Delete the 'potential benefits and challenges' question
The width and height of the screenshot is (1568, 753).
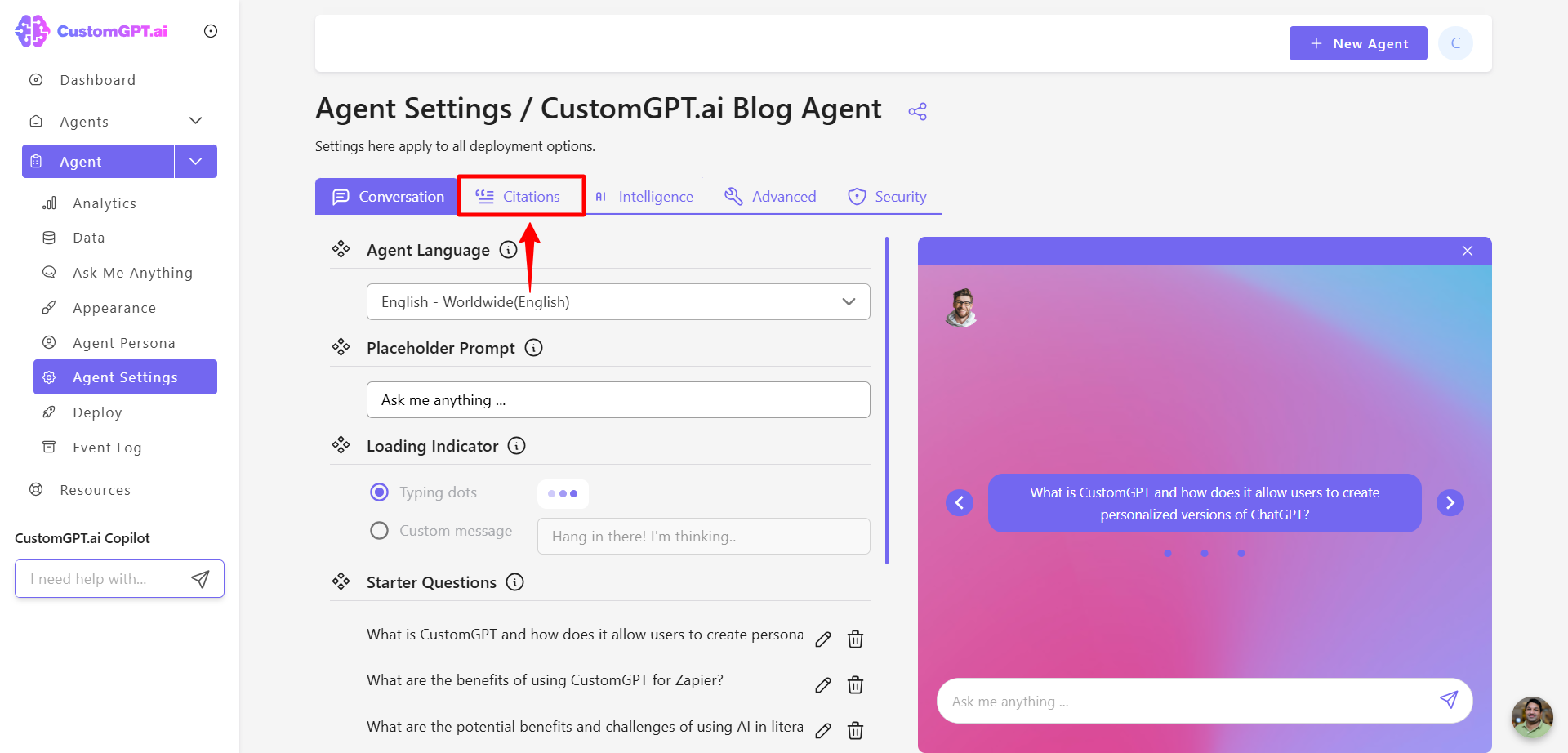(x=855, y=731)
